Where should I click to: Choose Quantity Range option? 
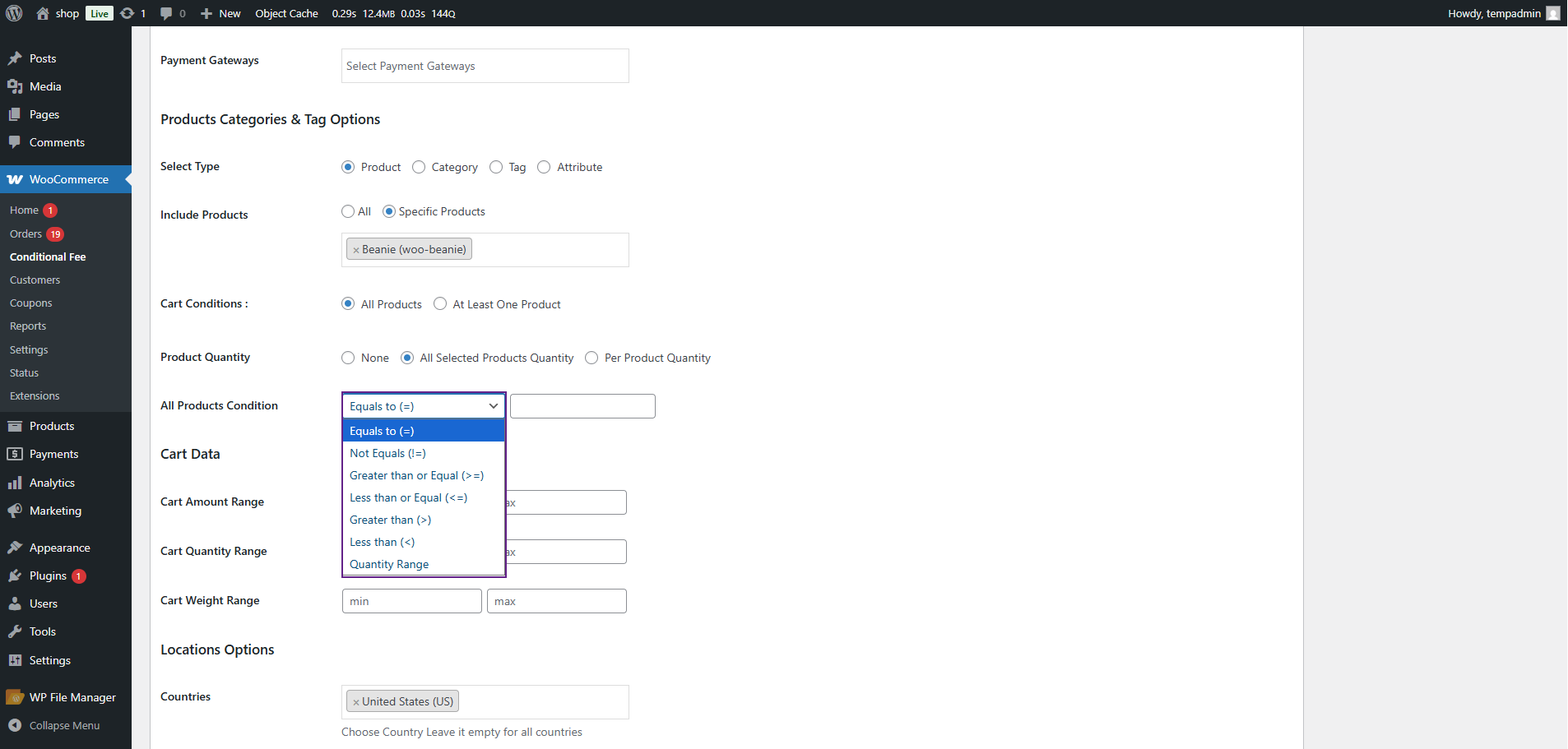(424, 564)
